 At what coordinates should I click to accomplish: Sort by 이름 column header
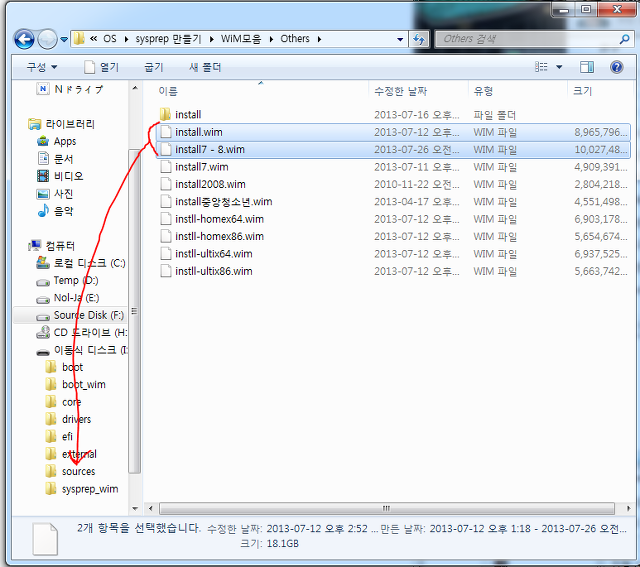tap(167, 91)
